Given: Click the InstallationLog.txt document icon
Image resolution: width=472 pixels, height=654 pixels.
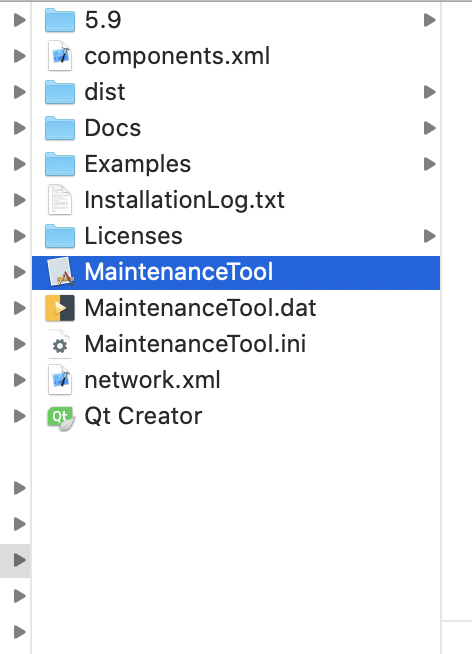Looking at the screenshot, I should (60, 200).
